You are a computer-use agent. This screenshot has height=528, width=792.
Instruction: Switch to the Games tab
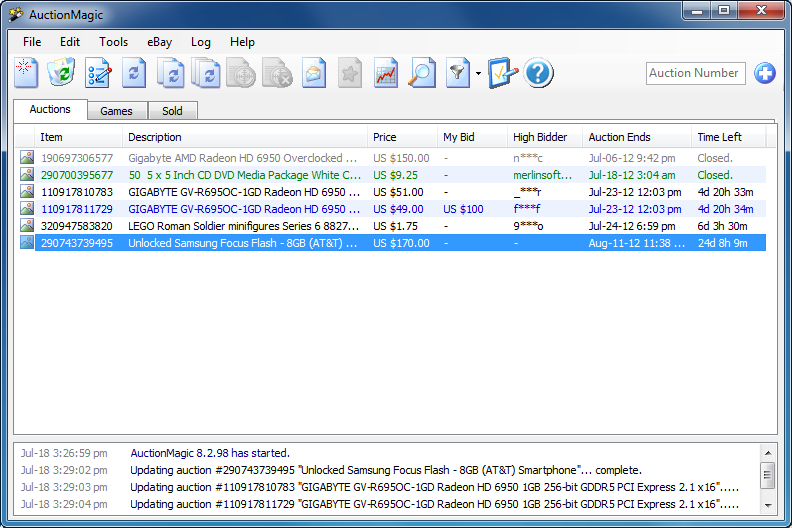click(x=116, y=111)
